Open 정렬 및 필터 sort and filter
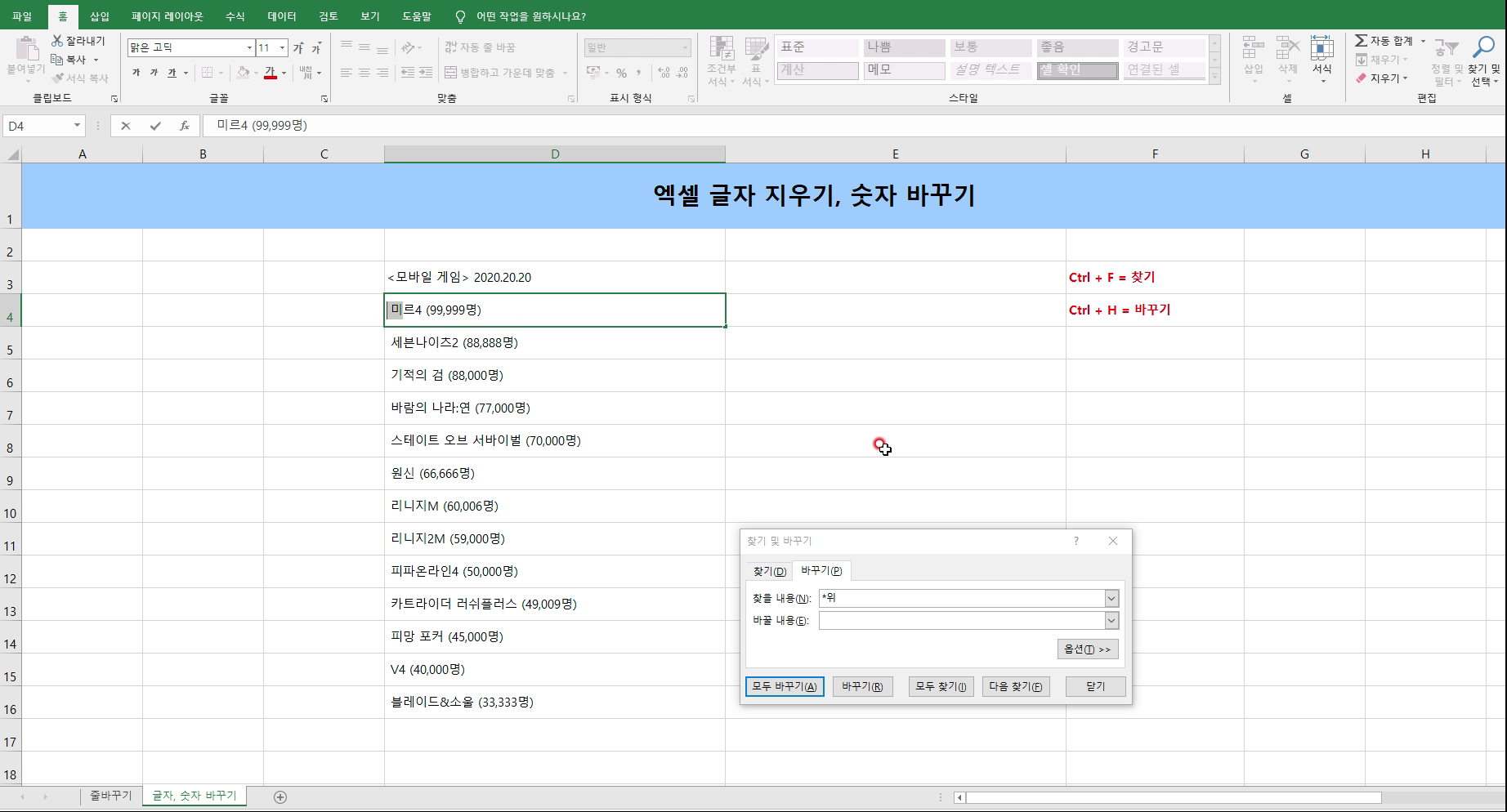This screenshot has height=812, width=1507. coord(1447,61)
